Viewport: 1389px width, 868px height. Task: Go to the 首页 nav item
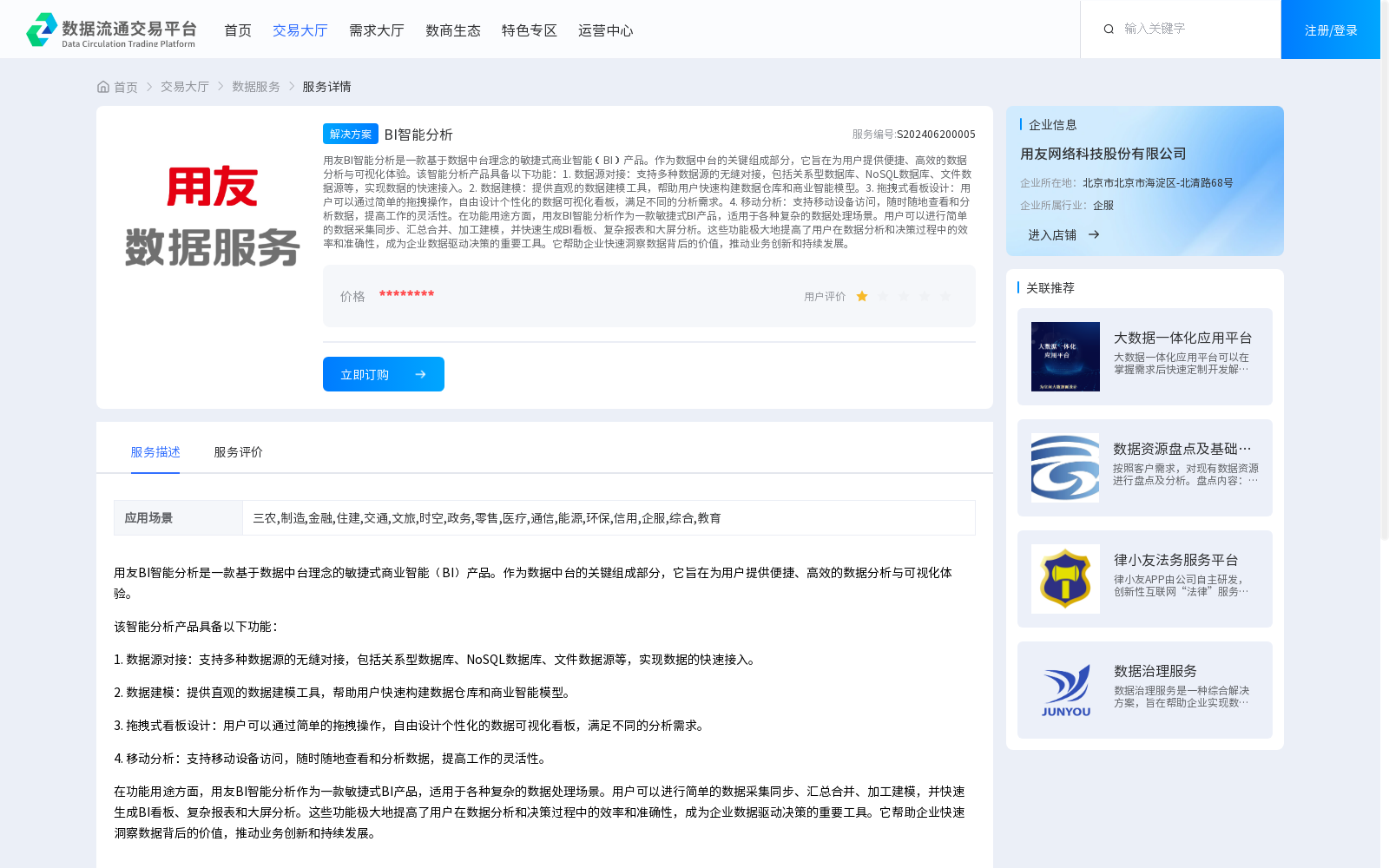[238, 30]
